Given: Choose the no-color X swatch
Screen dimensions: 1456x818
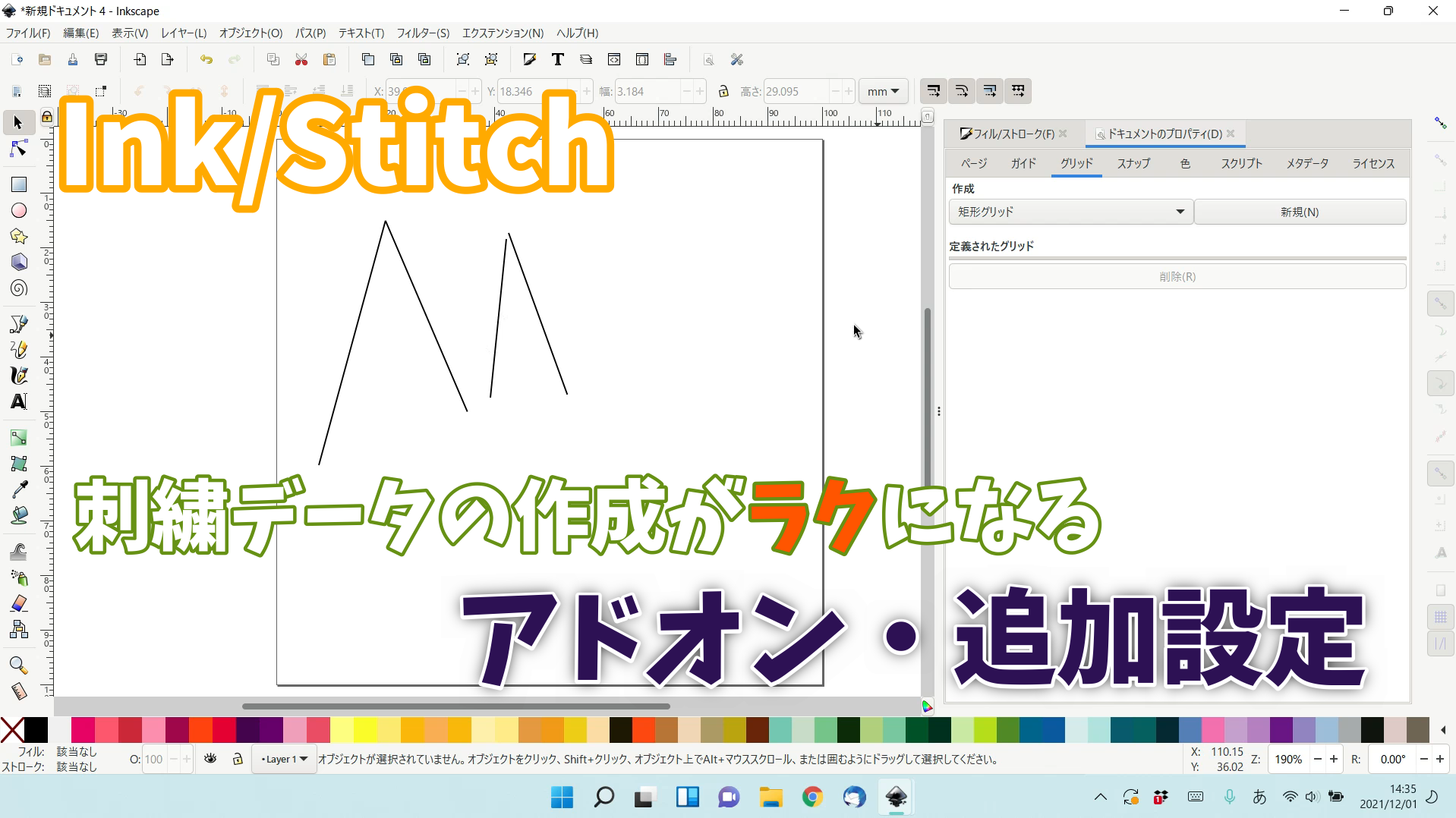Looking at the screenshot, I should (12, 730).
